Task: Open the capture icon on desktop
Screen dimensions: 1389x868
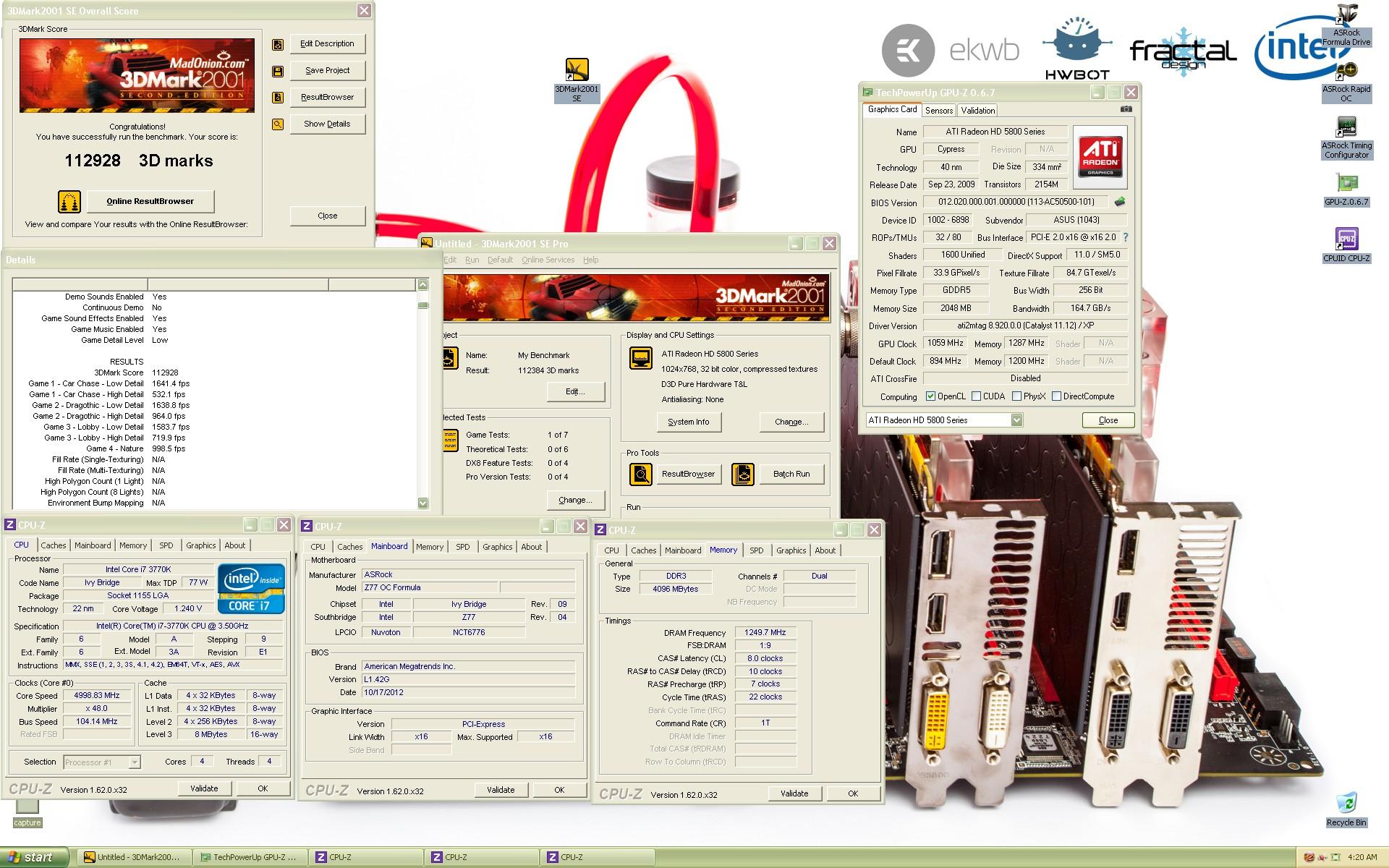Action: click(27, 813)
